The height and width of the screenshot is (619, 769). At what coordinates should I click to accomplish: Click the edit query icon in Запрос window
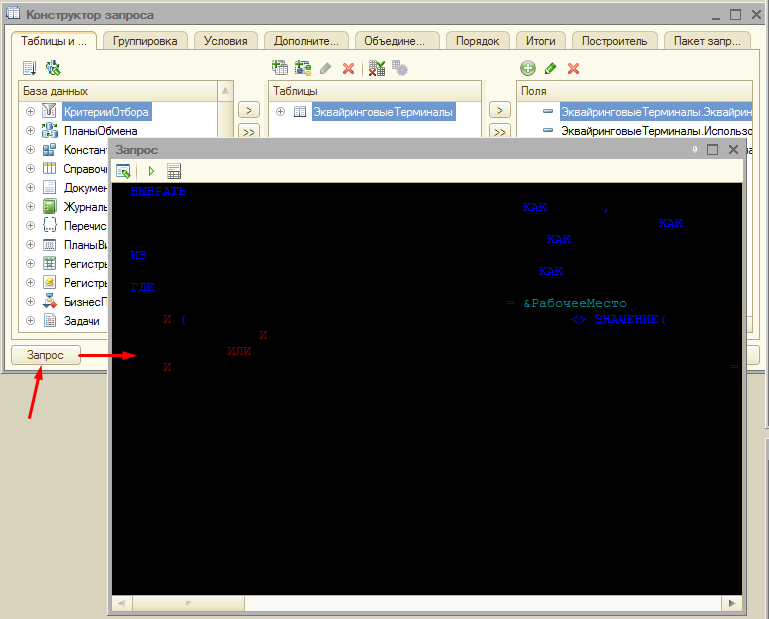click(x=125, y=171)
